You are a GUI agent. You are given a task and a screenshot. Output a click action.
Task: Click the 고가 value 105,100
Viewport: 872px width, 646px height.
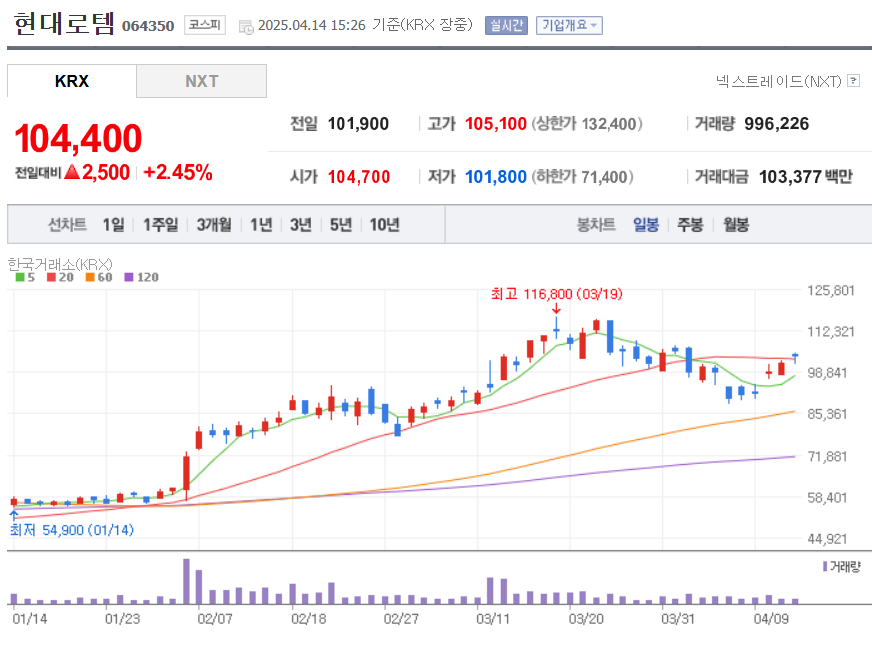[x=496, y=123]
